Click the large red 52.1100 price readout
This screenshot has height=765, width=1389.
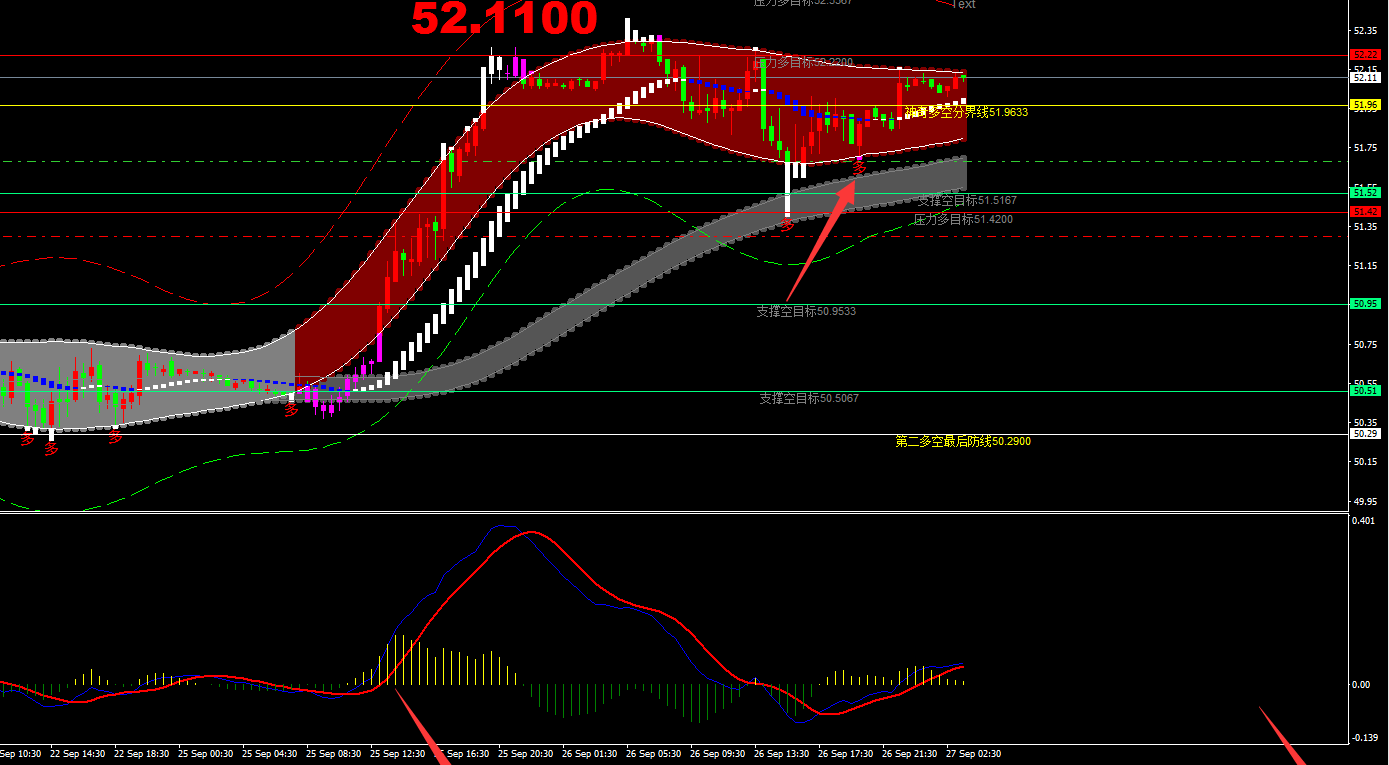504,19
